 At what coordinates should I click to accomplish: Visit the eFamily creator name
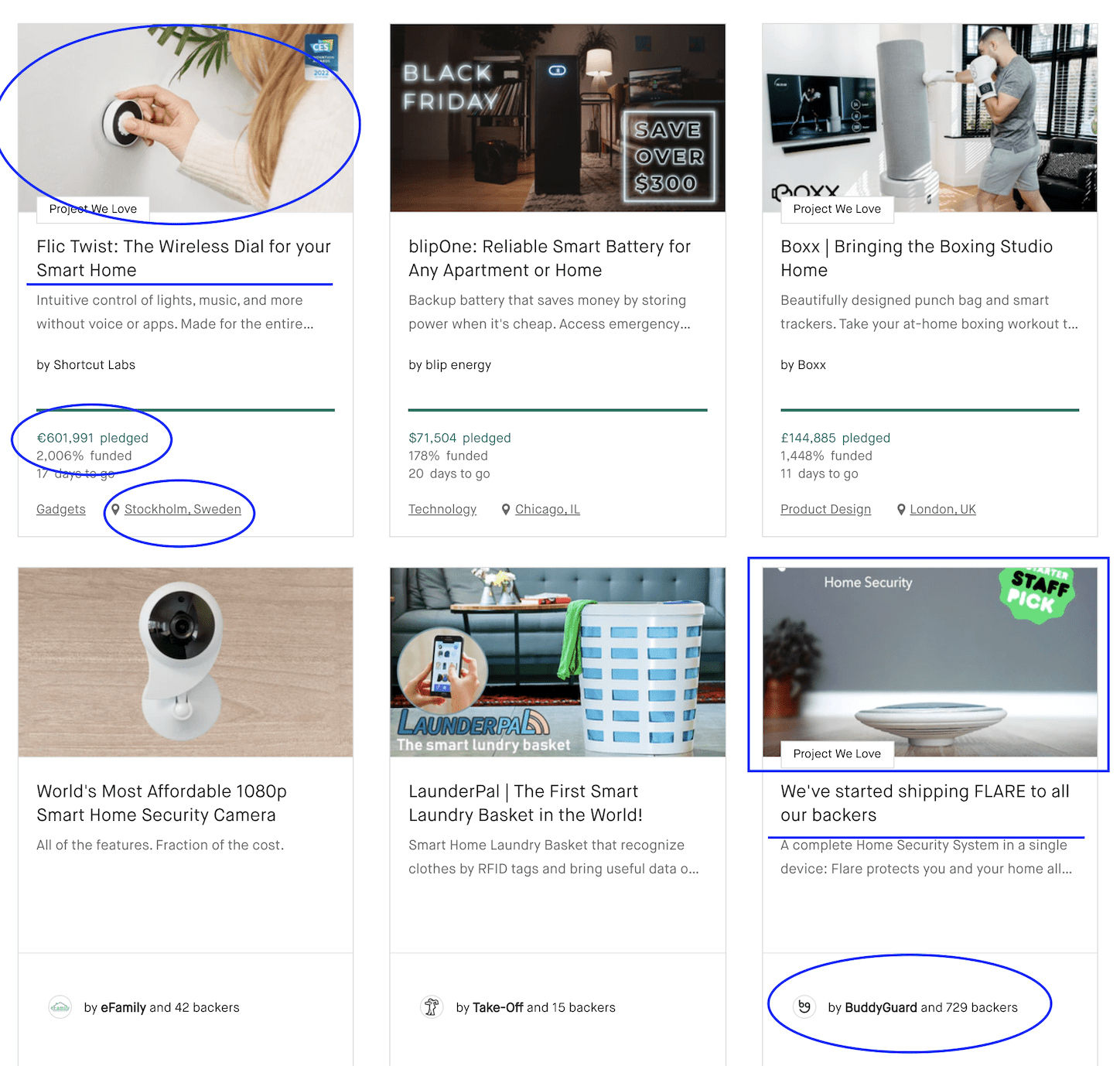tap(123, 1007)
